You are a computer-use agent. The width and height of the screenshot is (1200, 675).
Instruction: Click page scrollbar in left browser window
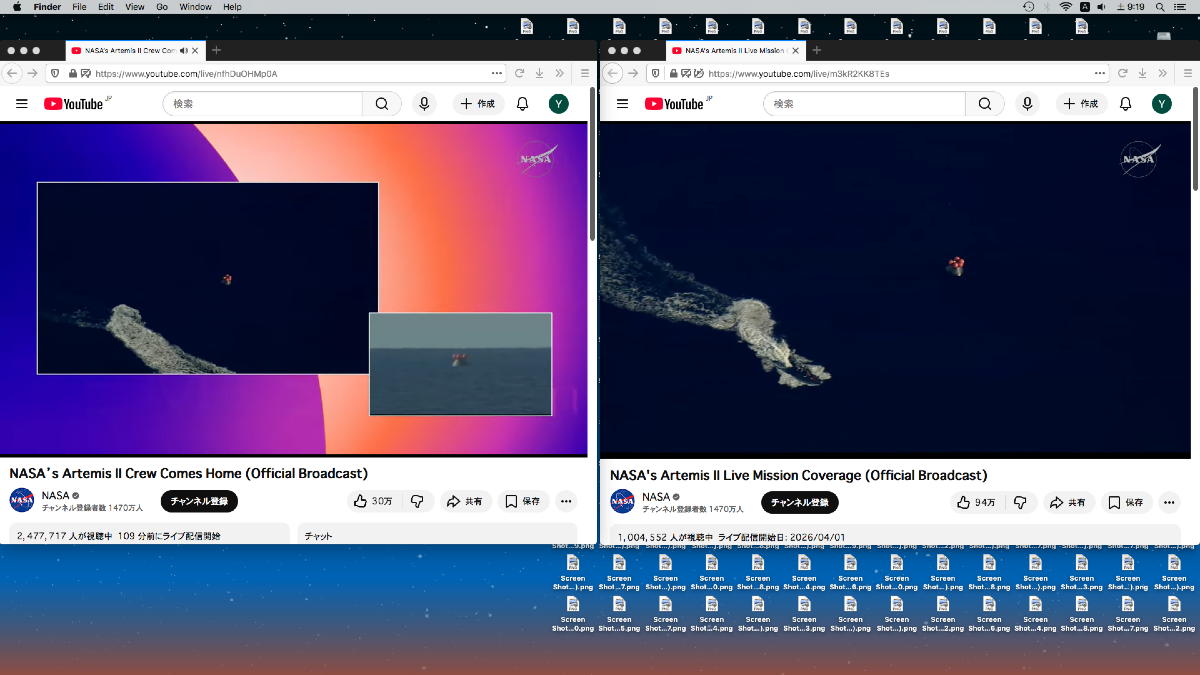[592, 165]
